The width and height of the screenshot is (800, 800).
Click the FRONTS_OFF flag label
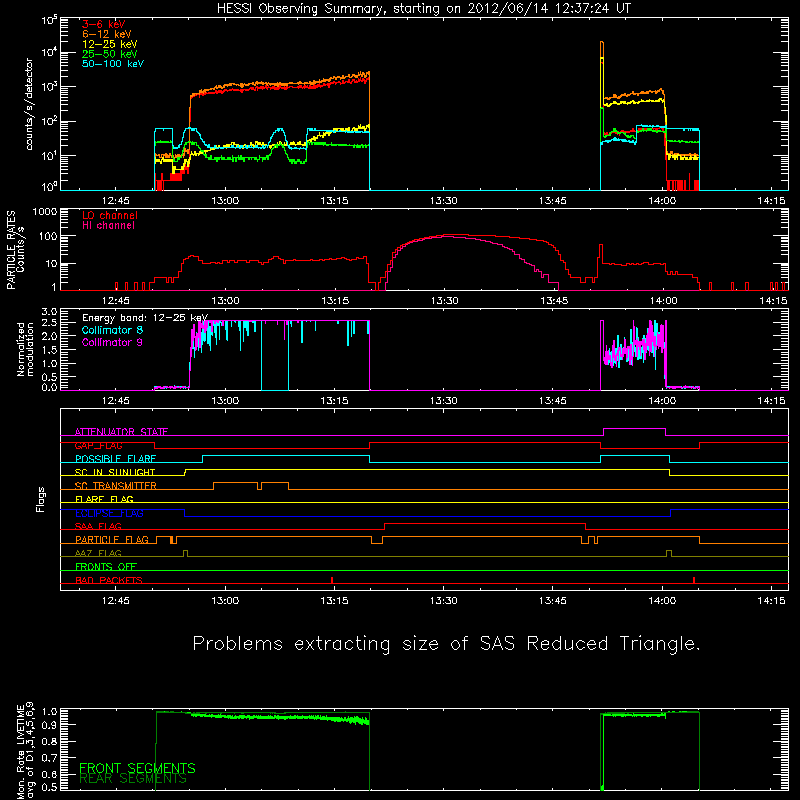106,567
